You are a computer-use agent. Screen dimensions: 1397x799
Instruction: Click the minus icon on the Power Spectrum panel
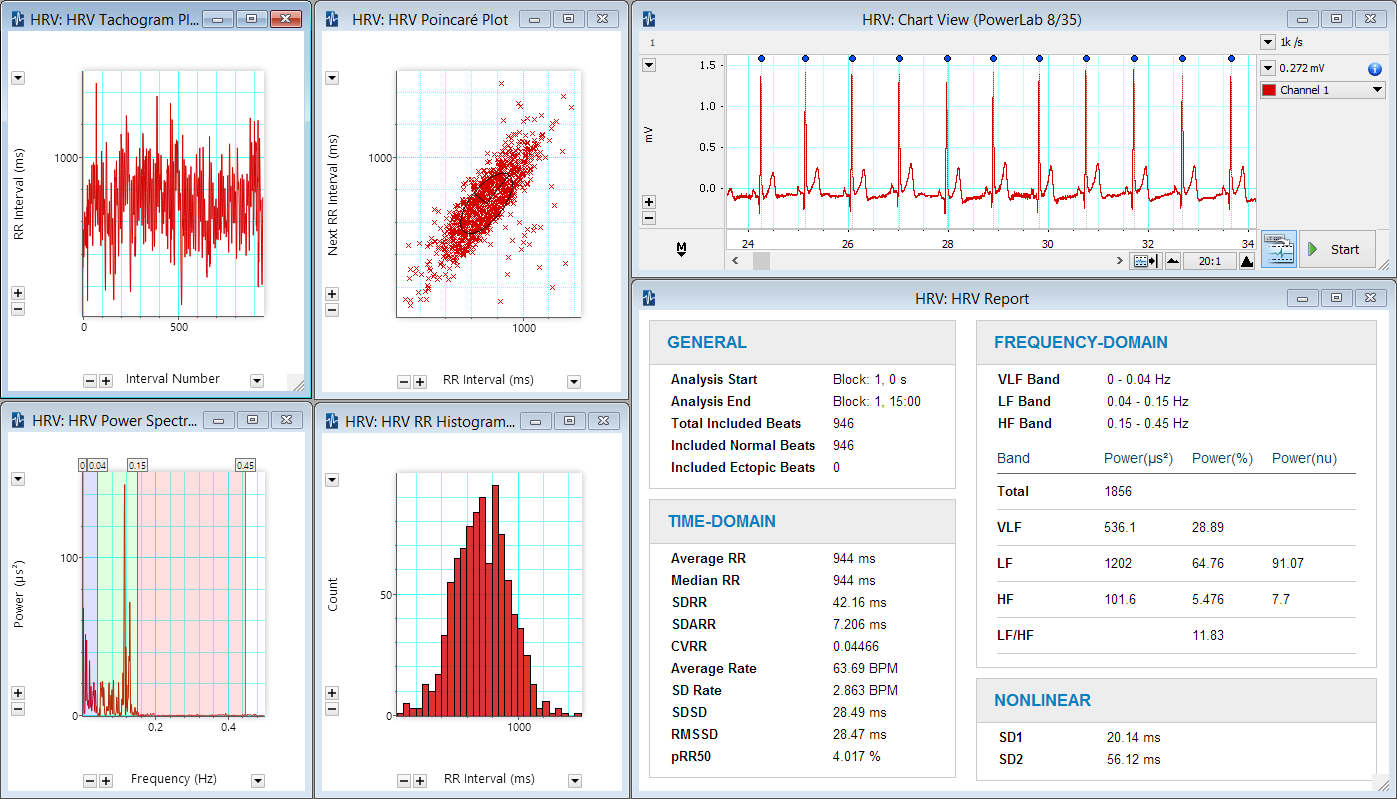click(x=18, y=708)
